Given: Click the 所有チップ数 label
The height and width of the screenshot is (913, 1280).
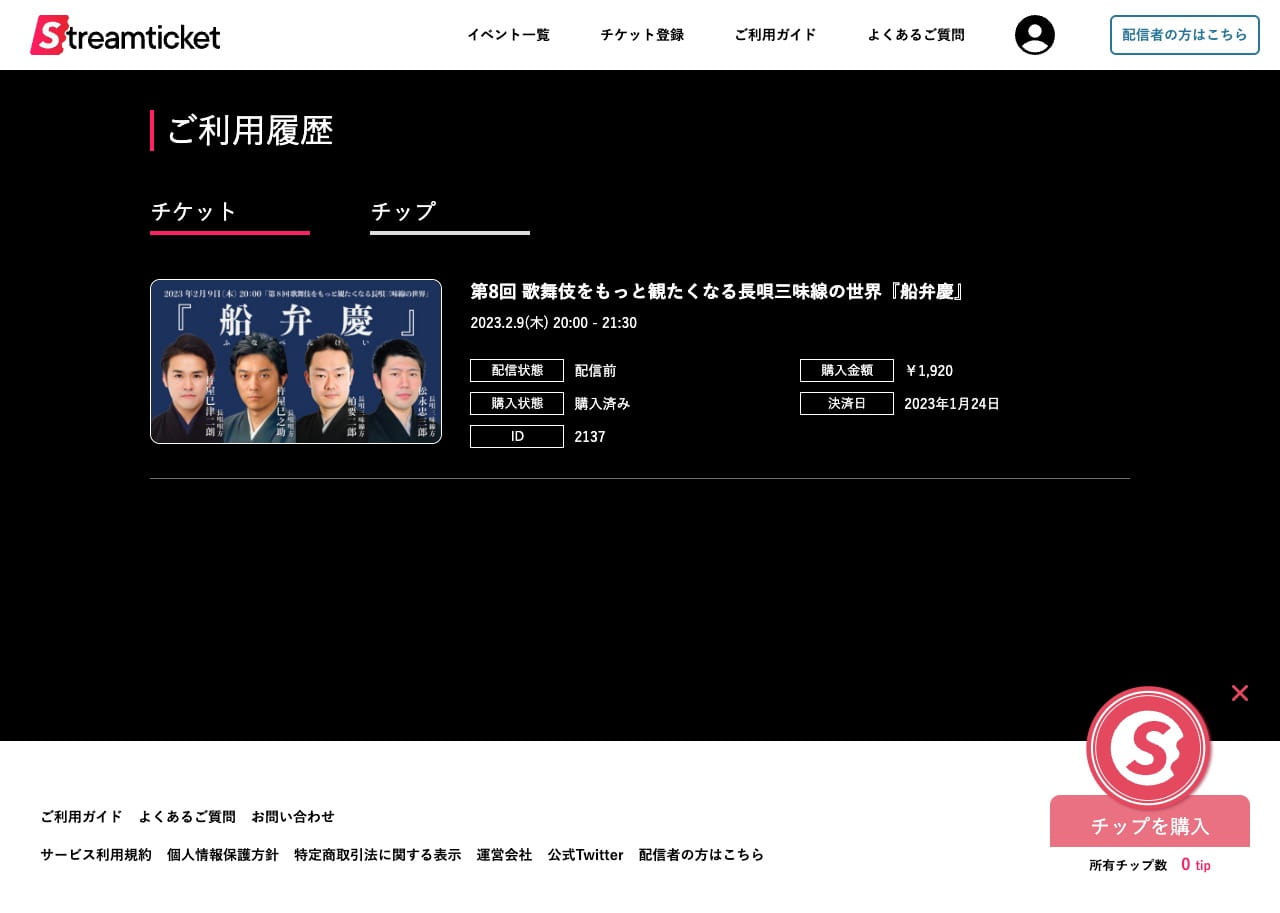Looking at the screenshot, I should [1128, 865].
